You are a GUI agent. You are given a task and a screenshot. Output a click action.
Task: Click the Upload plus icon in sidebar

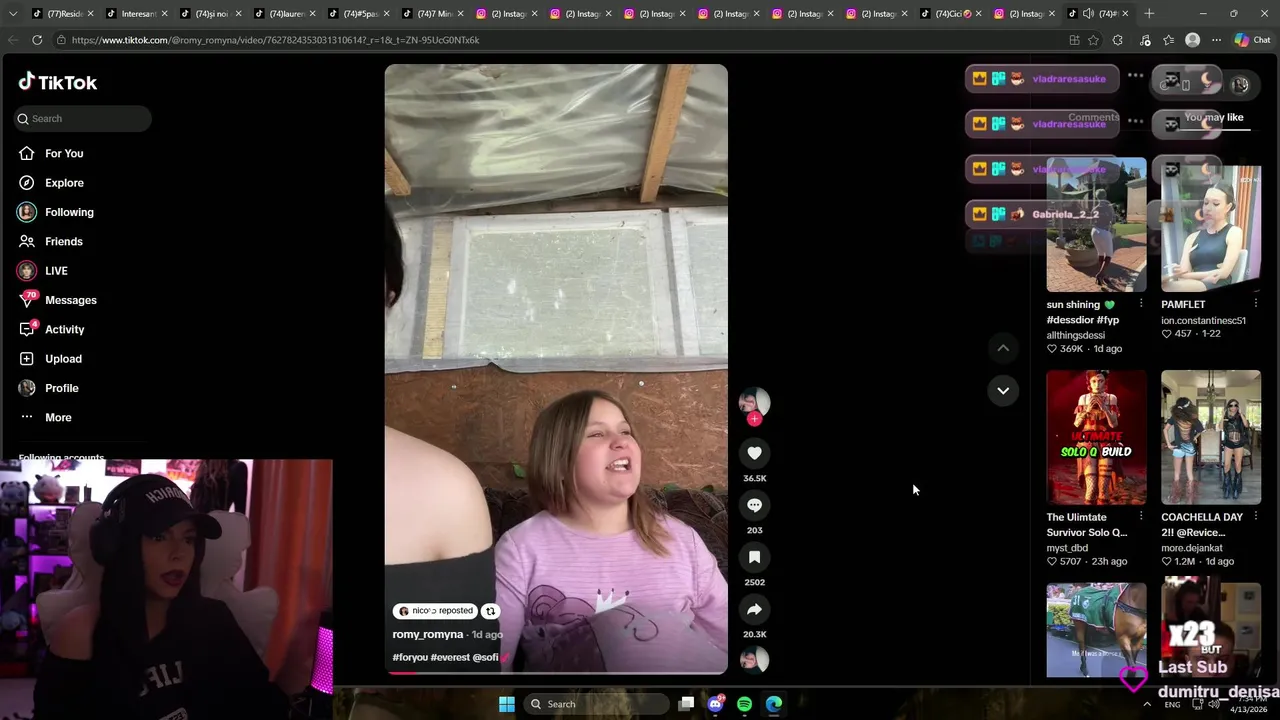27,358
